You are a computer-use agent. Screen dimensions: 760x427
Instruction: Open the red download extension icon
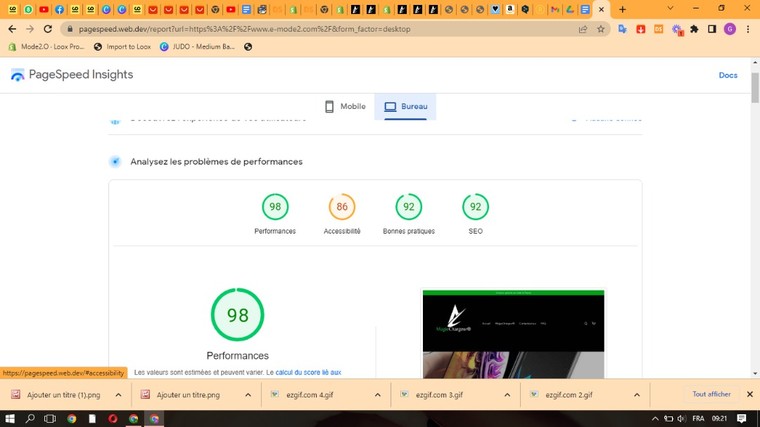tap(641, 29)
